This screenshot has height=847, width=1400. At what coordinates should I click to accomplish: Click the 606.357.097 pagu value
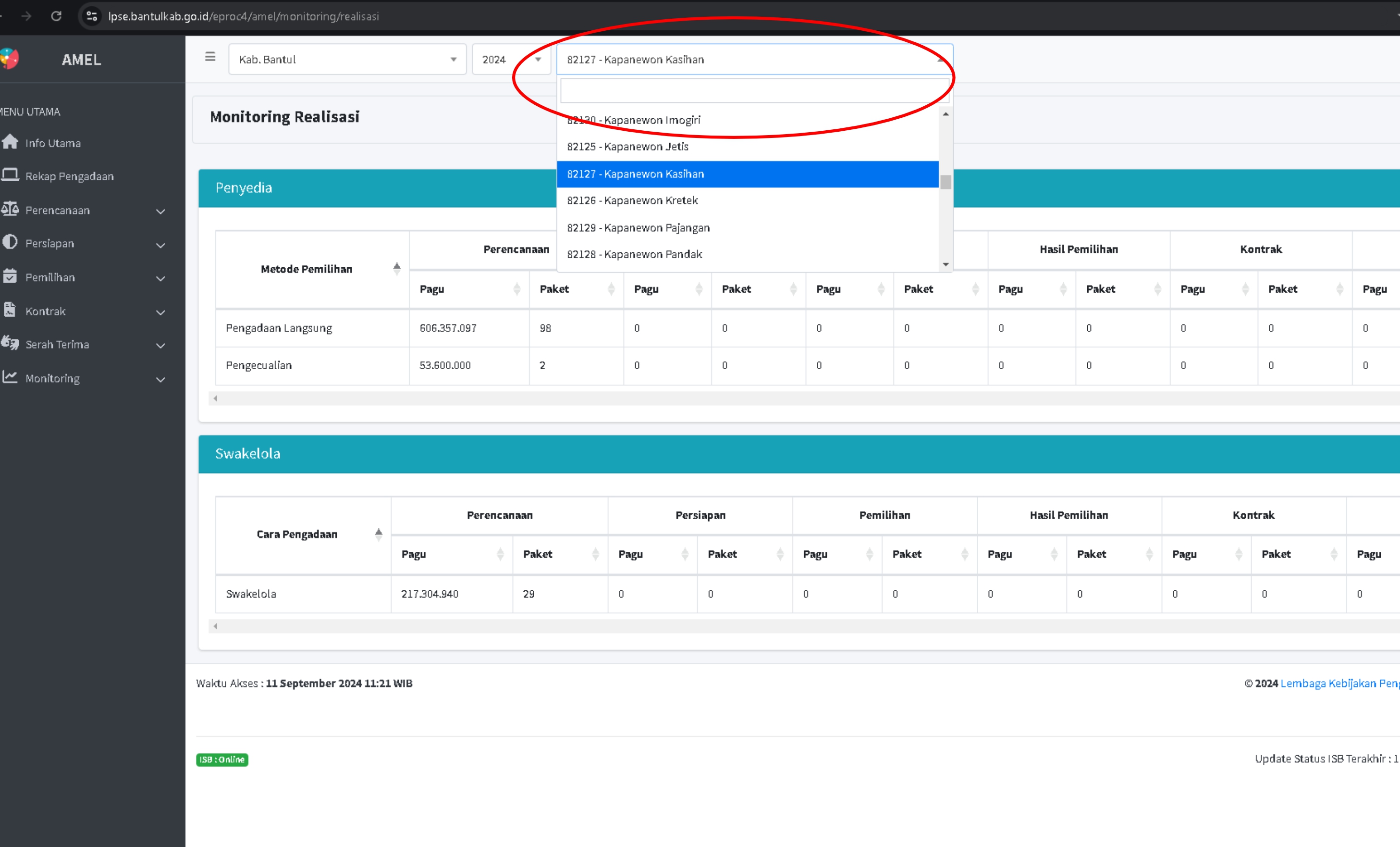(x=448, y=328)
